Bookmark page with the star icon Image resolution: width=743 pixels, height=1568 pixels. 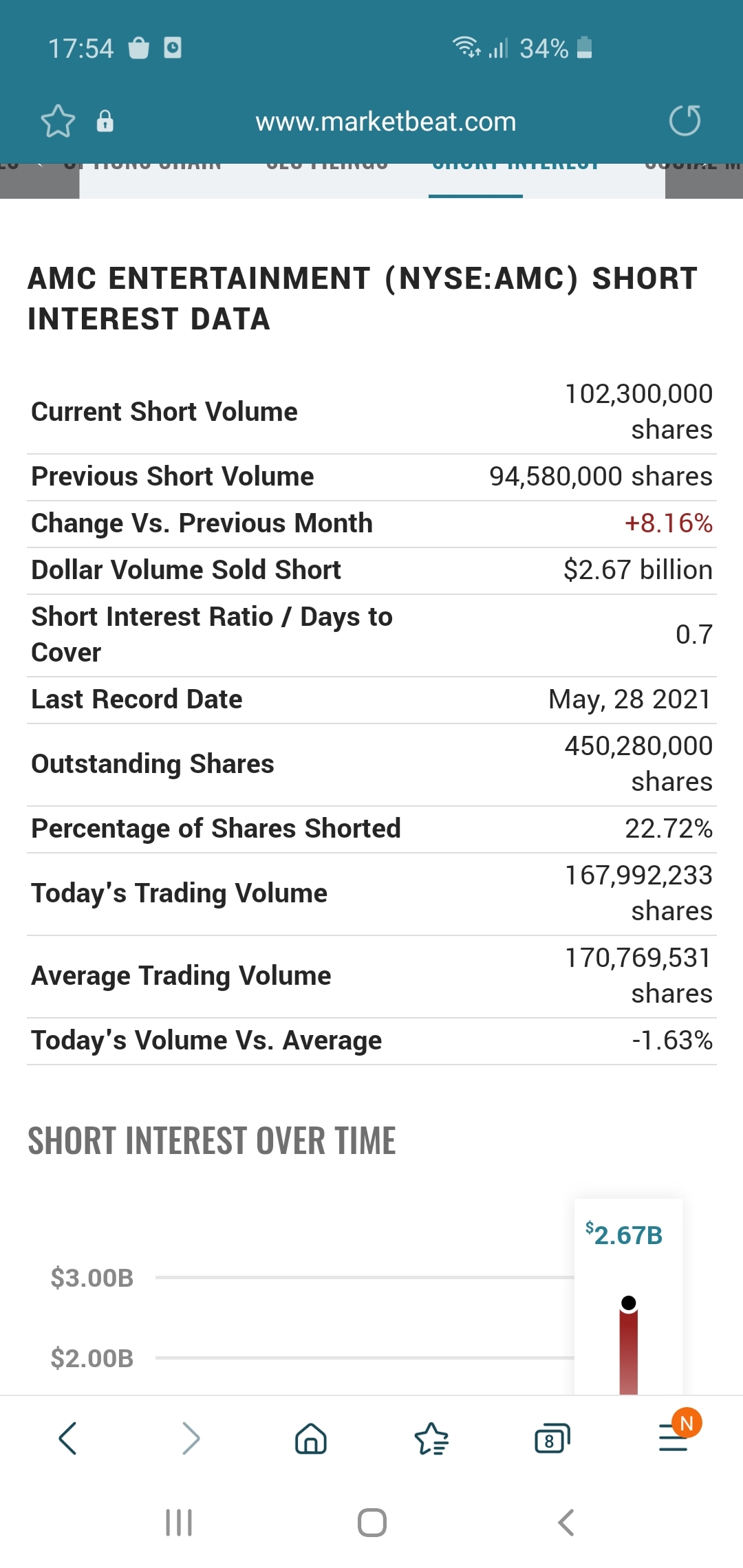click(58, 121)
